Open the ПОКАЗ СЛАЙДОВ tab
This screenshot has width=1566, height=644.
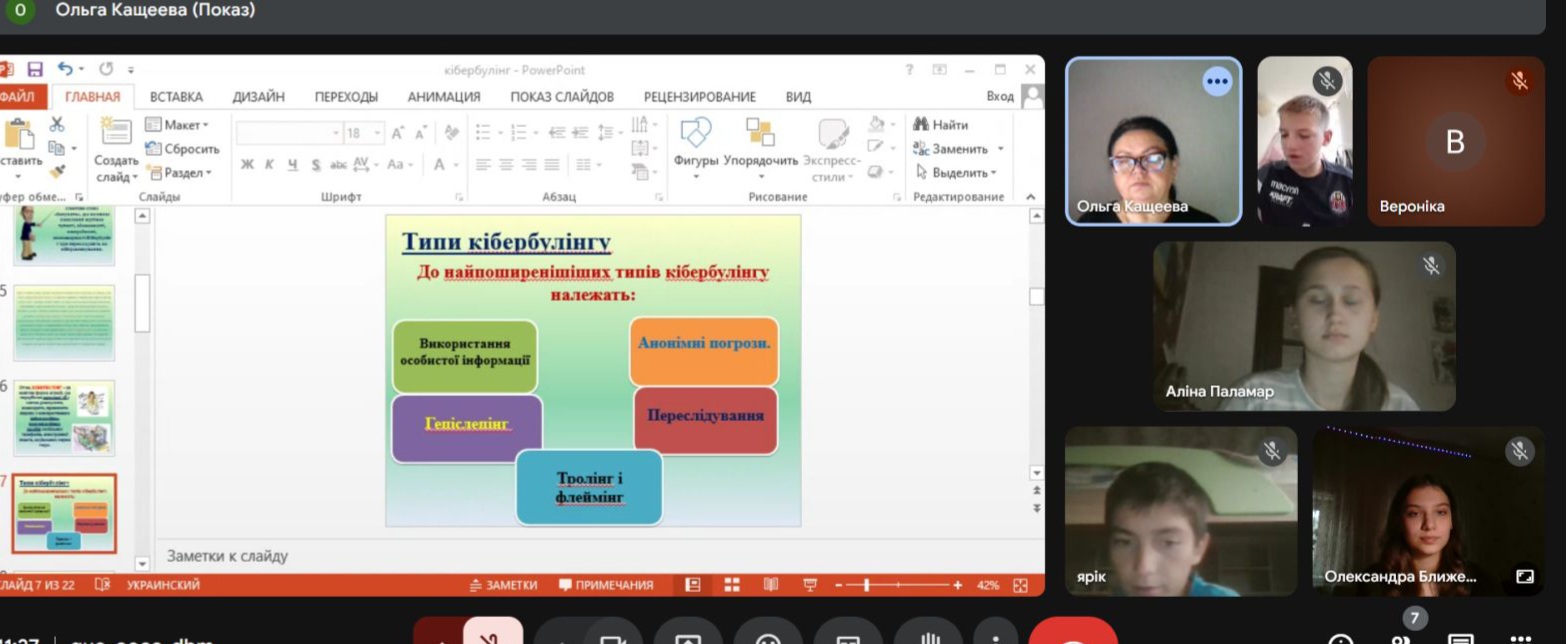coord(561,97)
